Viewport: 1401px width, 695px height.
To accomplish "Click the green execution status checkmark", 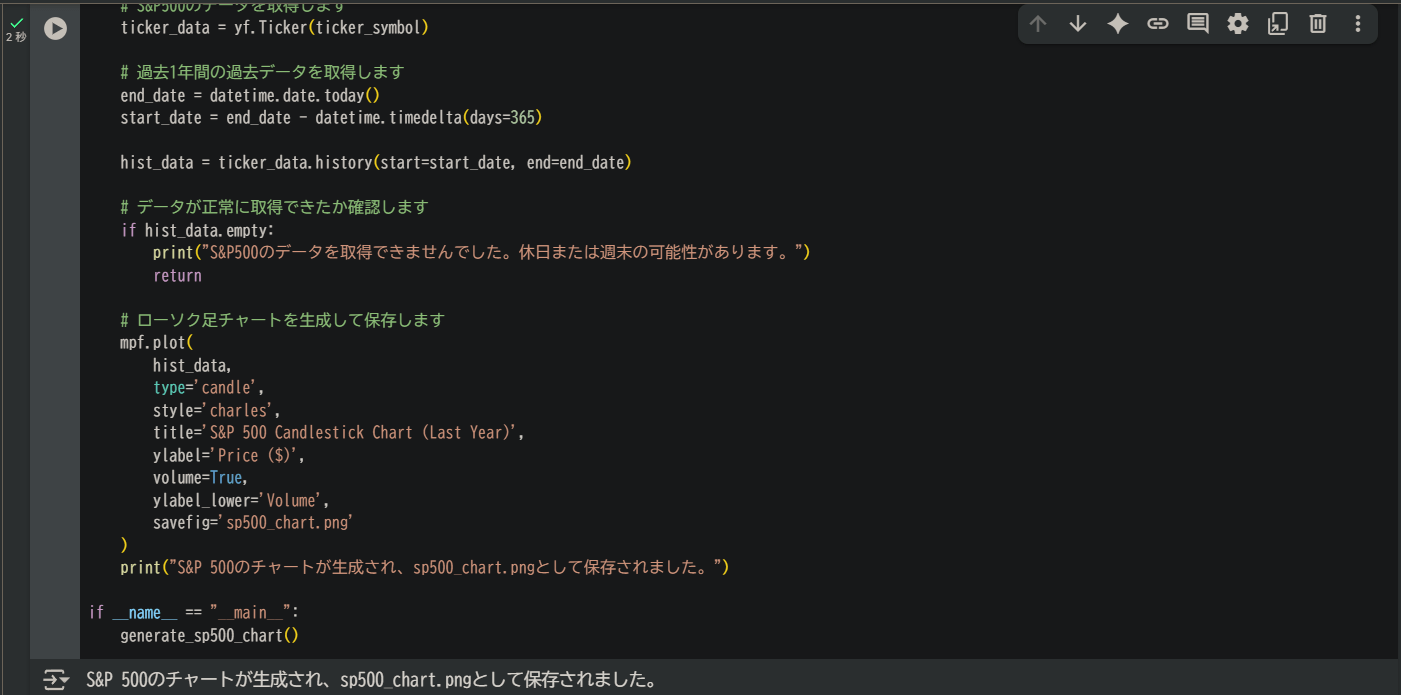I will [x=16, y=22].
